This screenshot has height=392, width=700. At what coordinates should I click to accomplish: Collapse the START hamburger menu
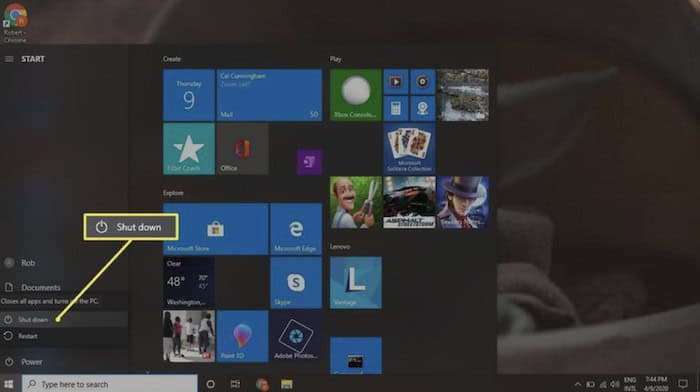[x=9, y=59]
